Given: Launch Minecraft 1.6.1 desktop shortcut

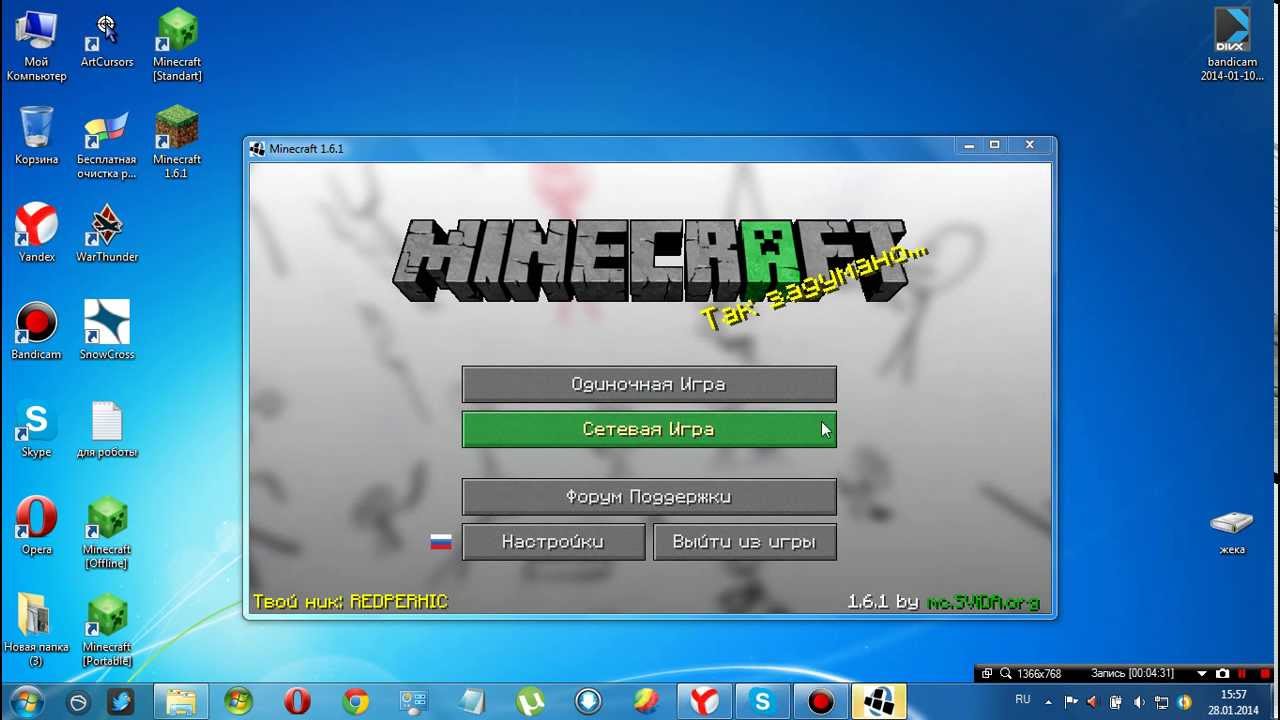Looking at the screenshot, I should click(x=177, y=142).
